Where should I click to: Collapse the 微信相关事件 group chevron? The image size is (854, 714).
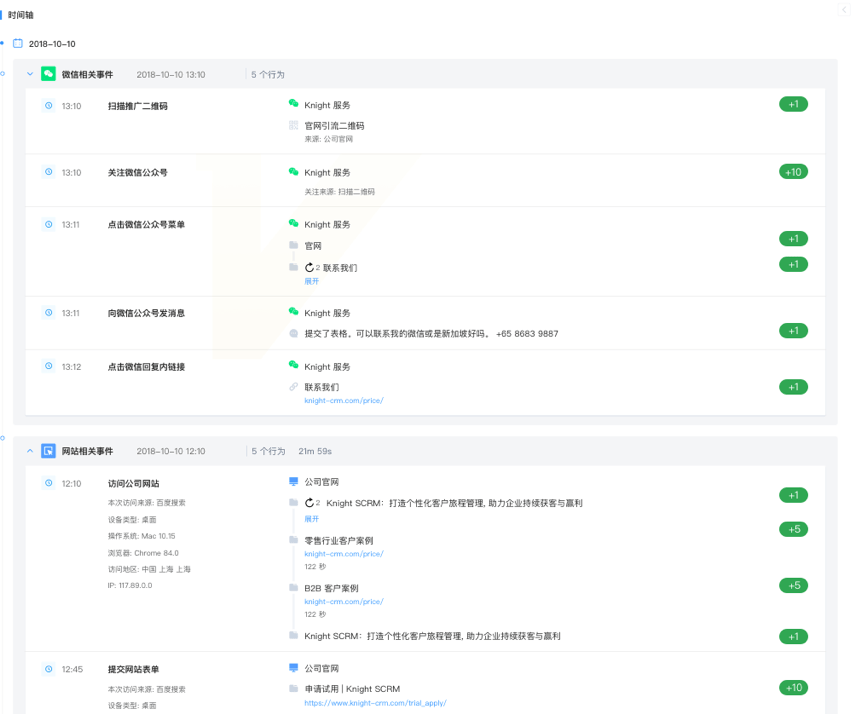30,74
